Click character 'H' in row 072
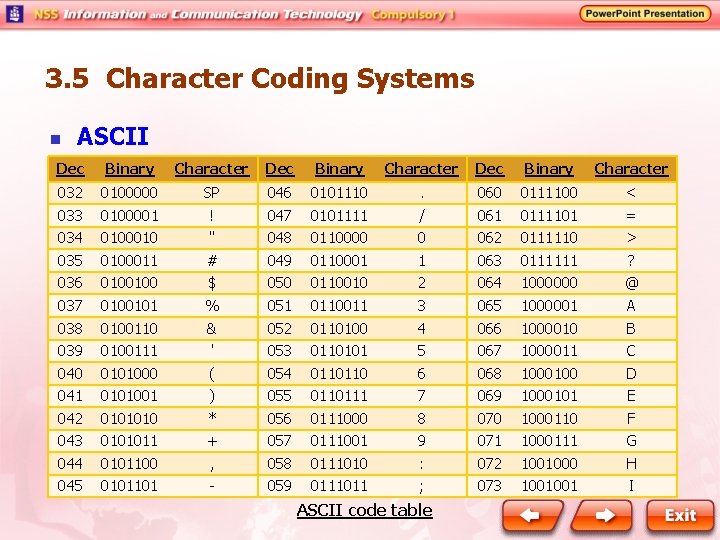Viewport: 720px width, 540px height. (631, 464)
